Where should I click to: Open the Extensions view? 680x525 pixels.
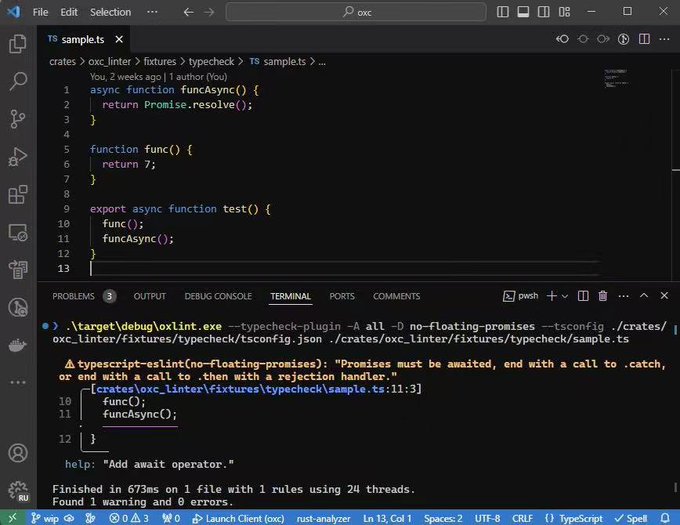(18, 194)
